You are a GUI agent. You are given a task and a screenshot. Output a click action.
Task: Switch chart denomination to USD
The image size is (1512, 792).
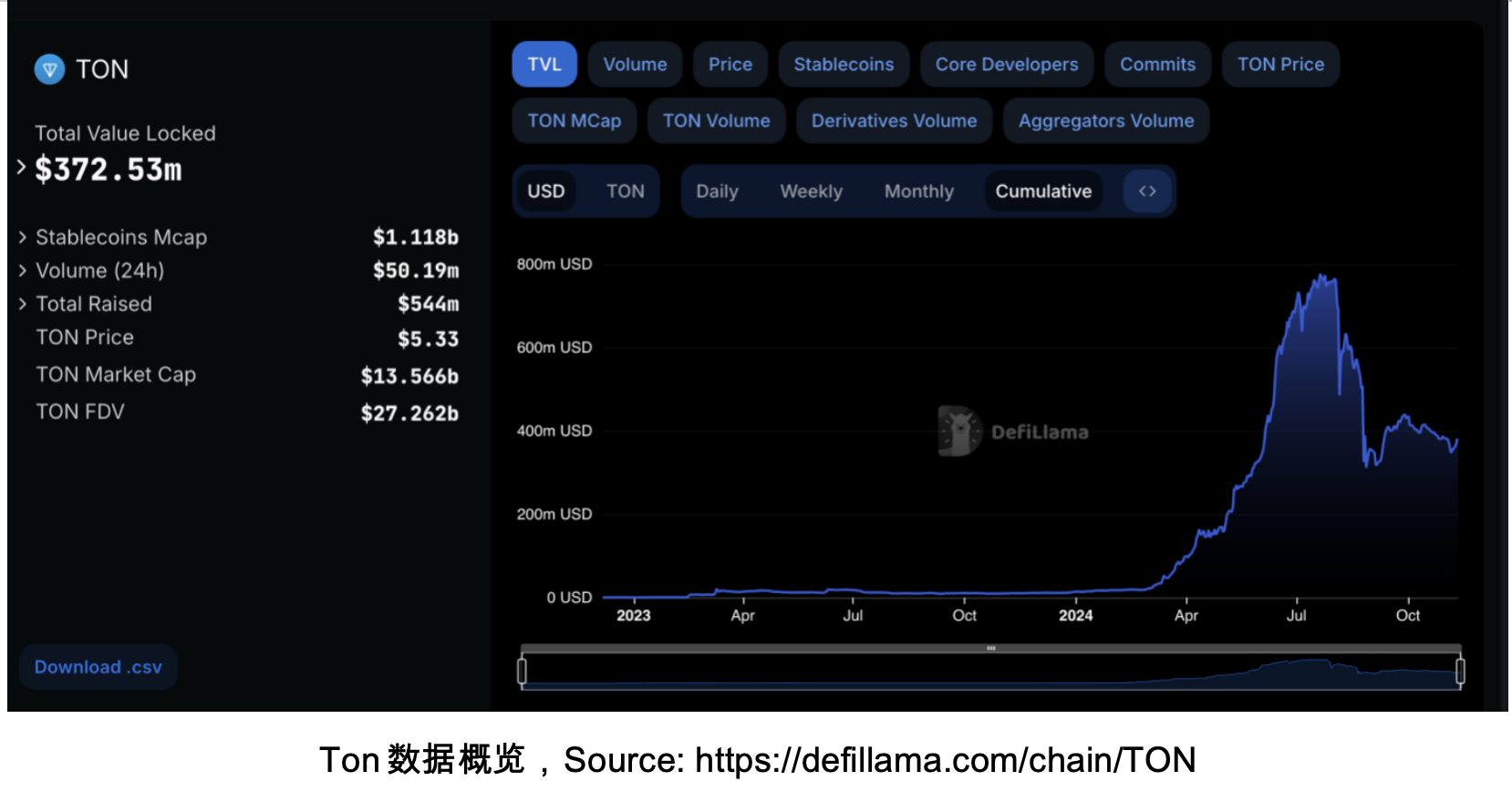(x=546, y=192)
